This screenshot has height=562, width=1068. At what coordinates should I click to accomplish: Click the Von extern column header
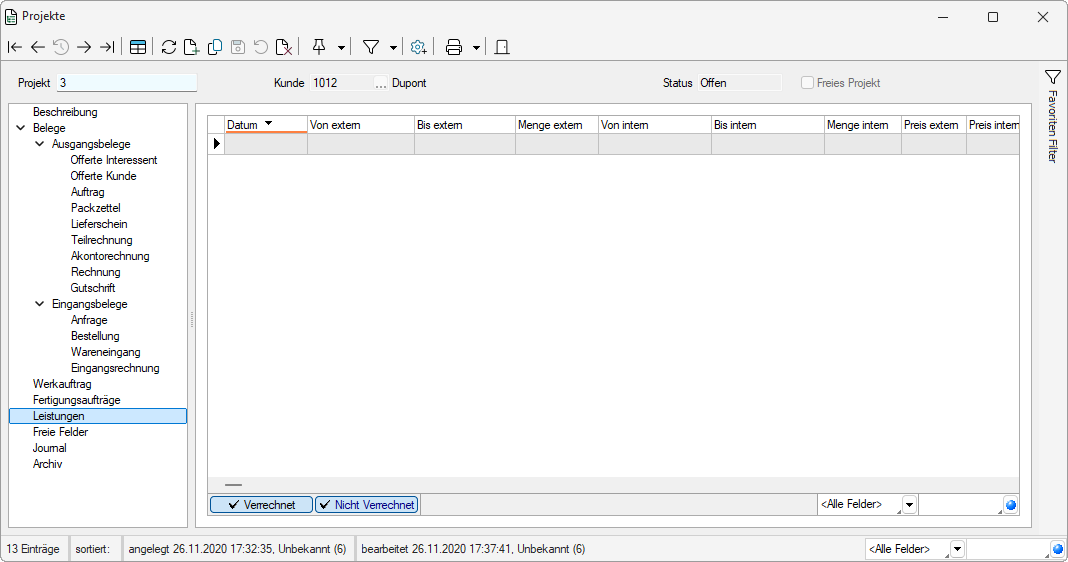coord(361,125)
